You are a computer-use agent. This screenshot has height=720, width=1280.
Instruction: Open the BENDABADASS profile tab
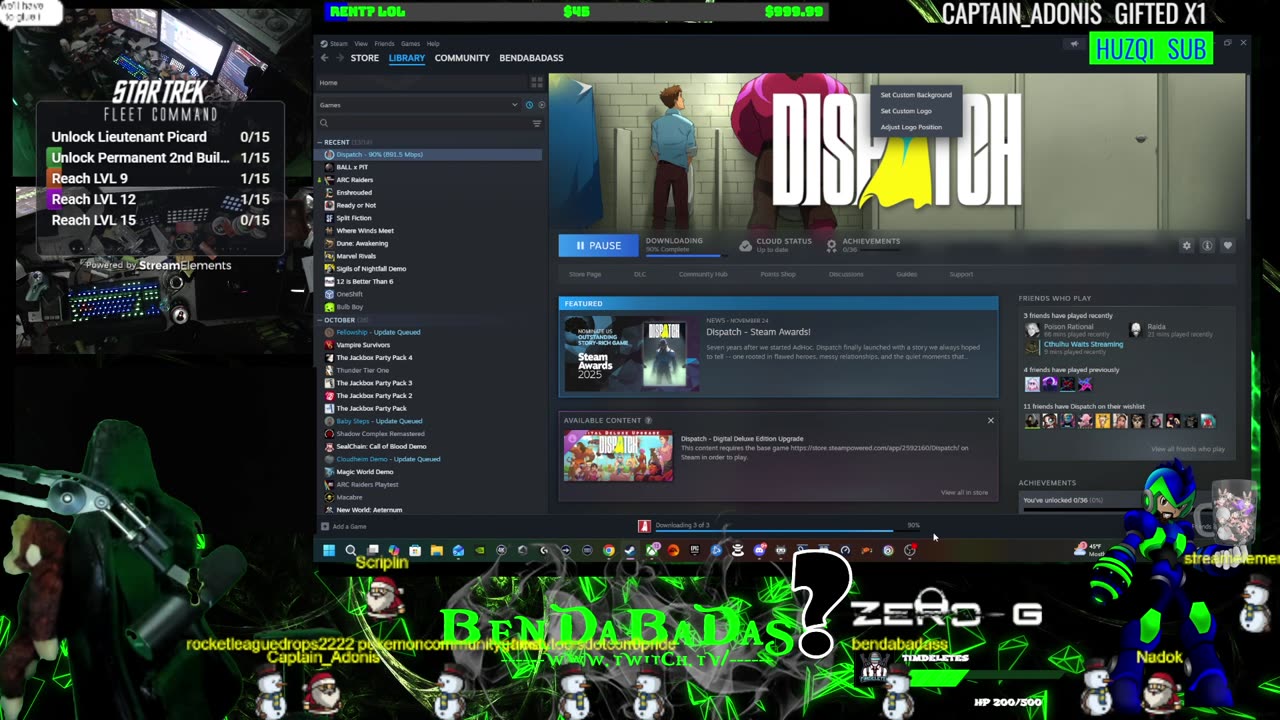click(x=531, y=58)
